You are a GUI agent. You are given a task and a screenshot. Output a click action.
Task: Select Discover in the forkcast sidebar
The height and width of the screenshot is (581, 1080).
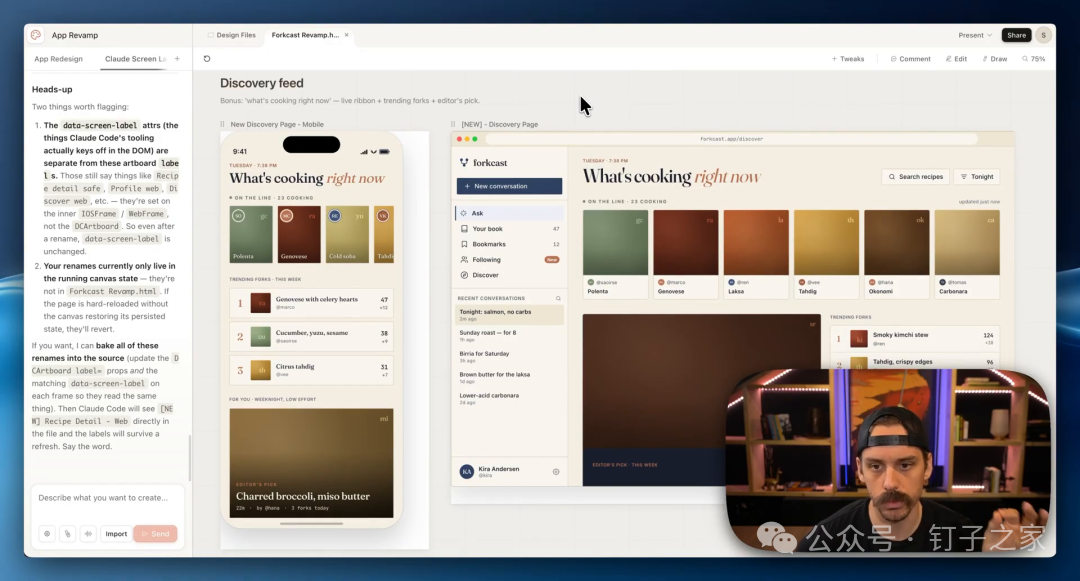509,275
